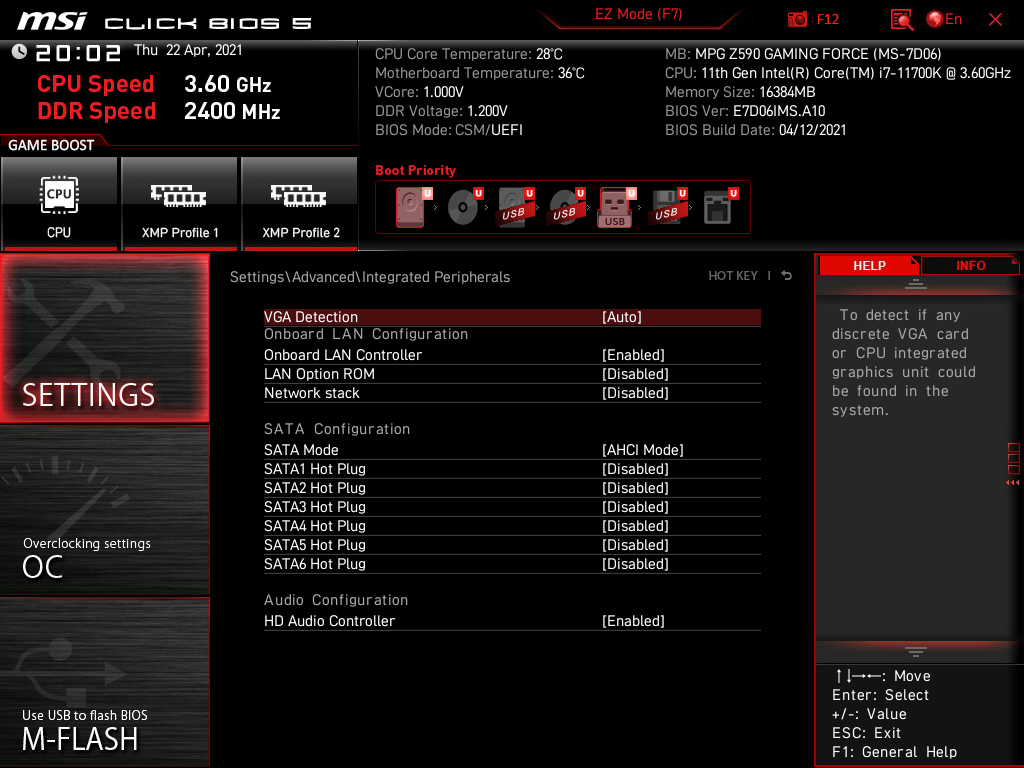Select the USB key boot icon

616,207
